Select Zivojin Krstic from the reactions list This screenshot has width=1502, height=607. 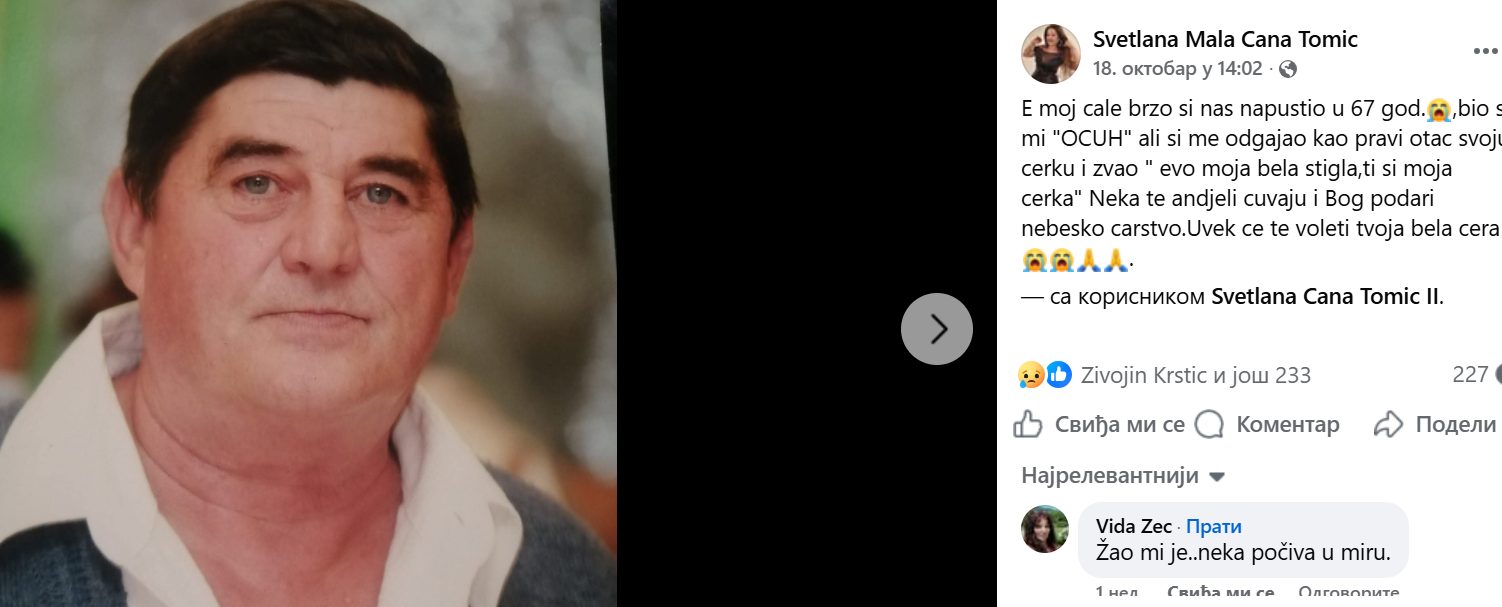[x=1138, y=375]
